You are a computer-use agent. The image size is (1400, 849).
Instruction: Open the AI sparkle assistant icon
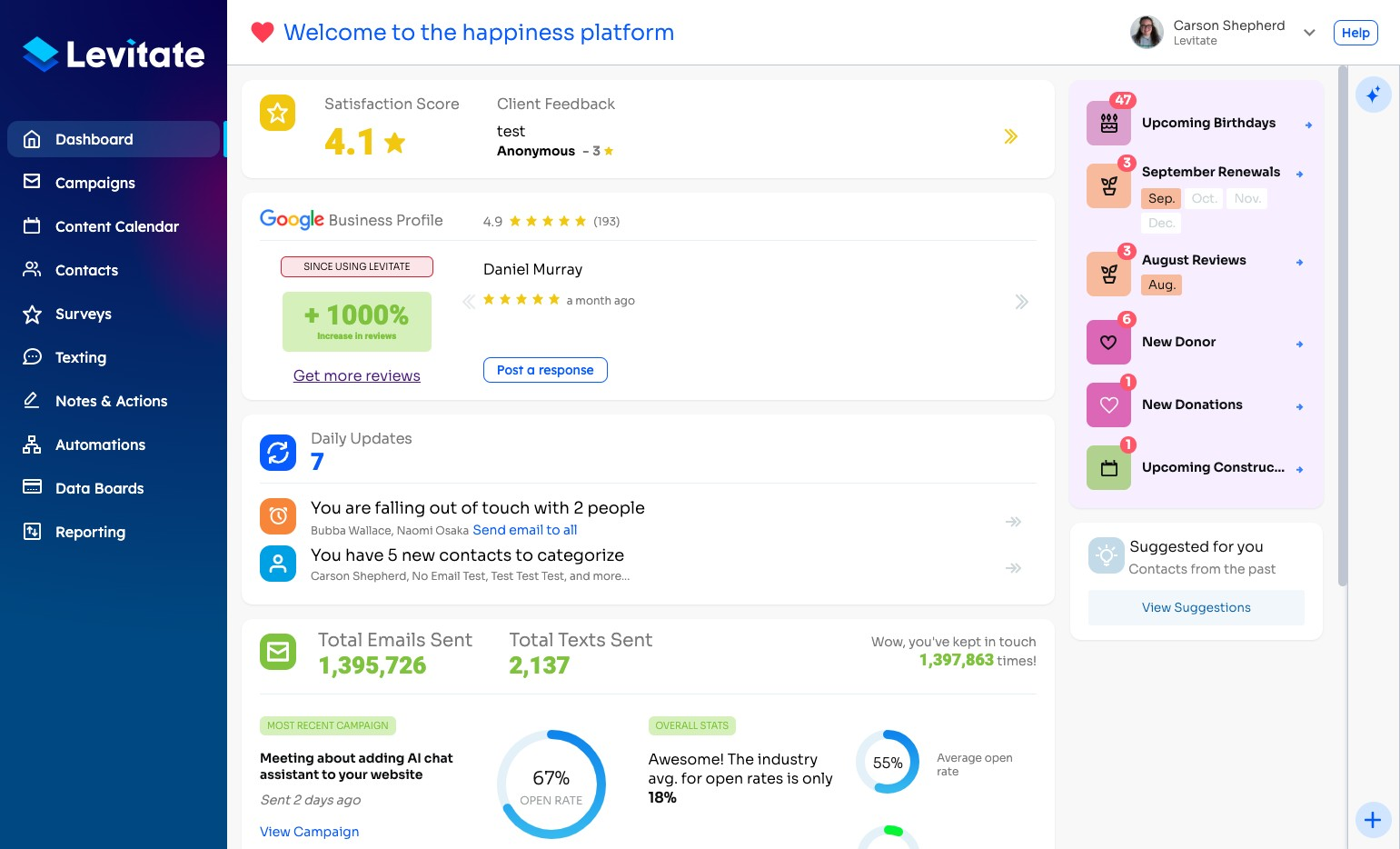pyautogui.click(x=1374, y=94)
